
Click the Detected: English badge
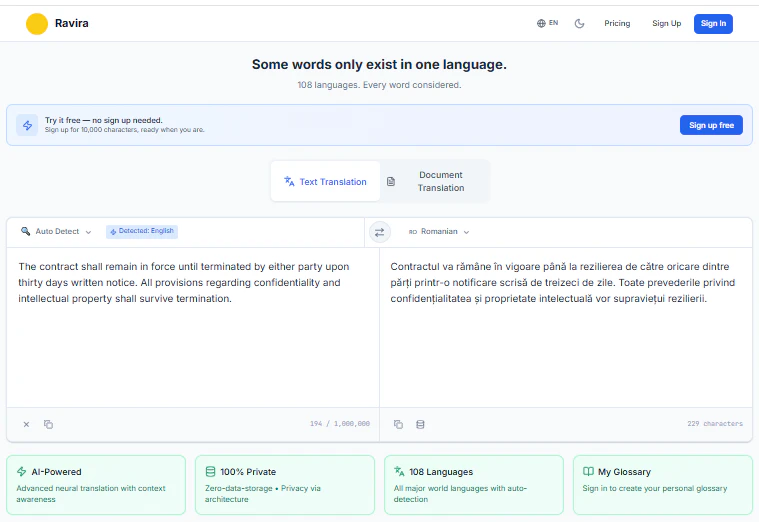tap(142, 231)
